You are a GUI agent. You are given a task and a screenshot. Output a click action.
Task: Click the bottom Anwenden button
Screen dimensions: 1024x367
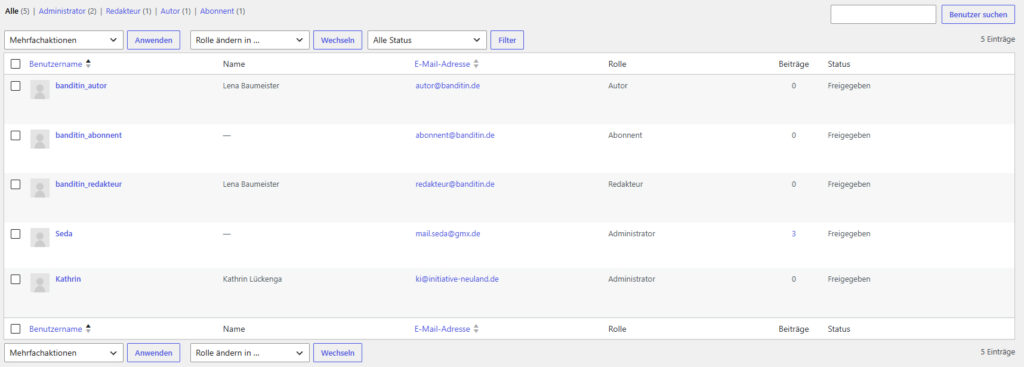point(153,353)
